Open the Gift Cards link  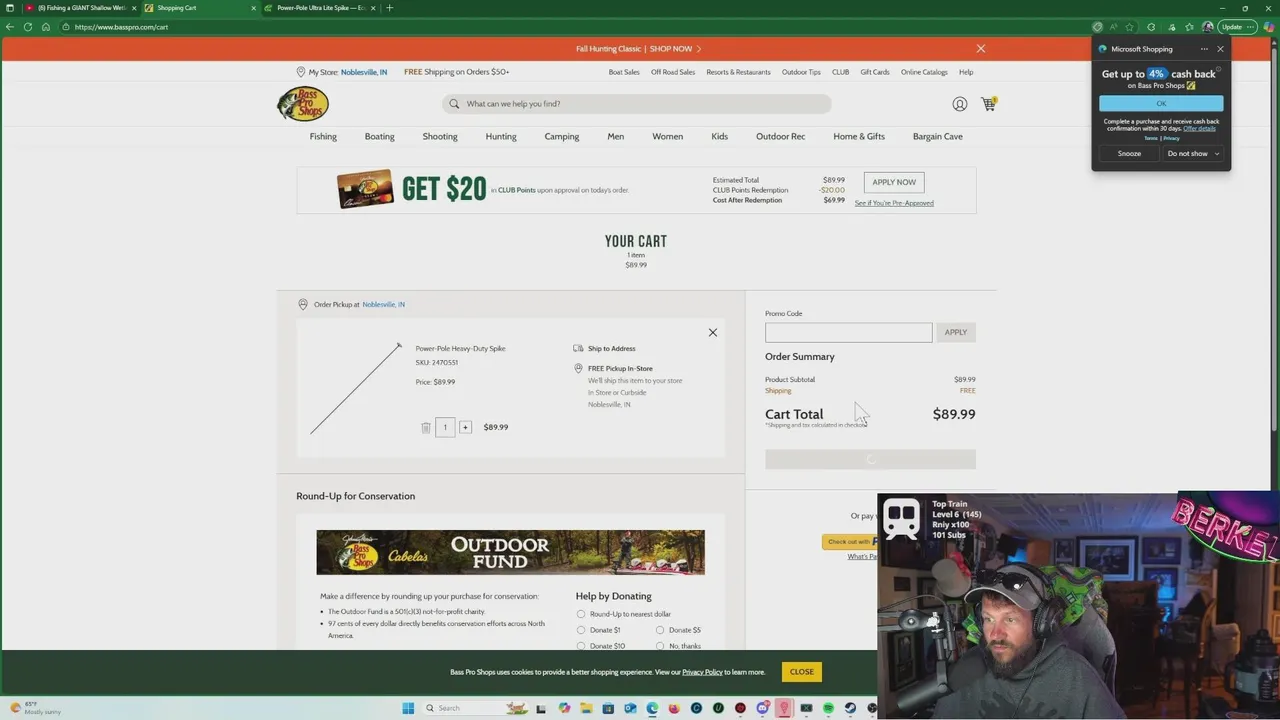tap(875, 72)
